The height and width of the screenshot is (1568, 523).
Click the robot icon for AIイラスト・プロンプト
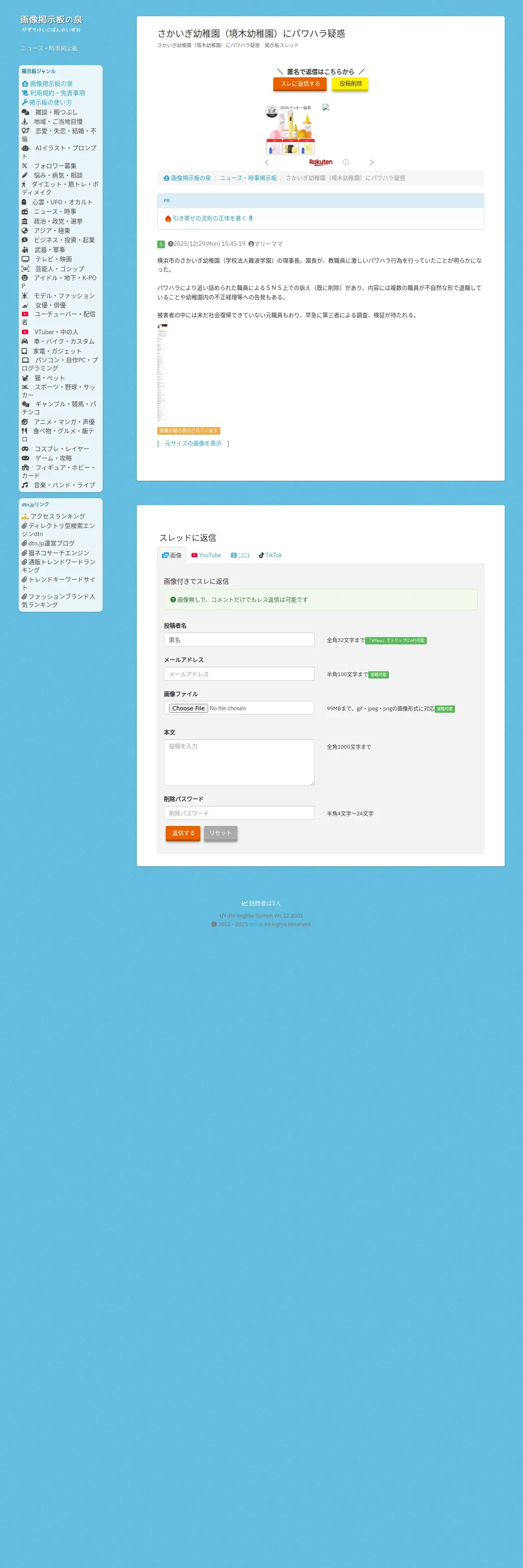[25, 148]
